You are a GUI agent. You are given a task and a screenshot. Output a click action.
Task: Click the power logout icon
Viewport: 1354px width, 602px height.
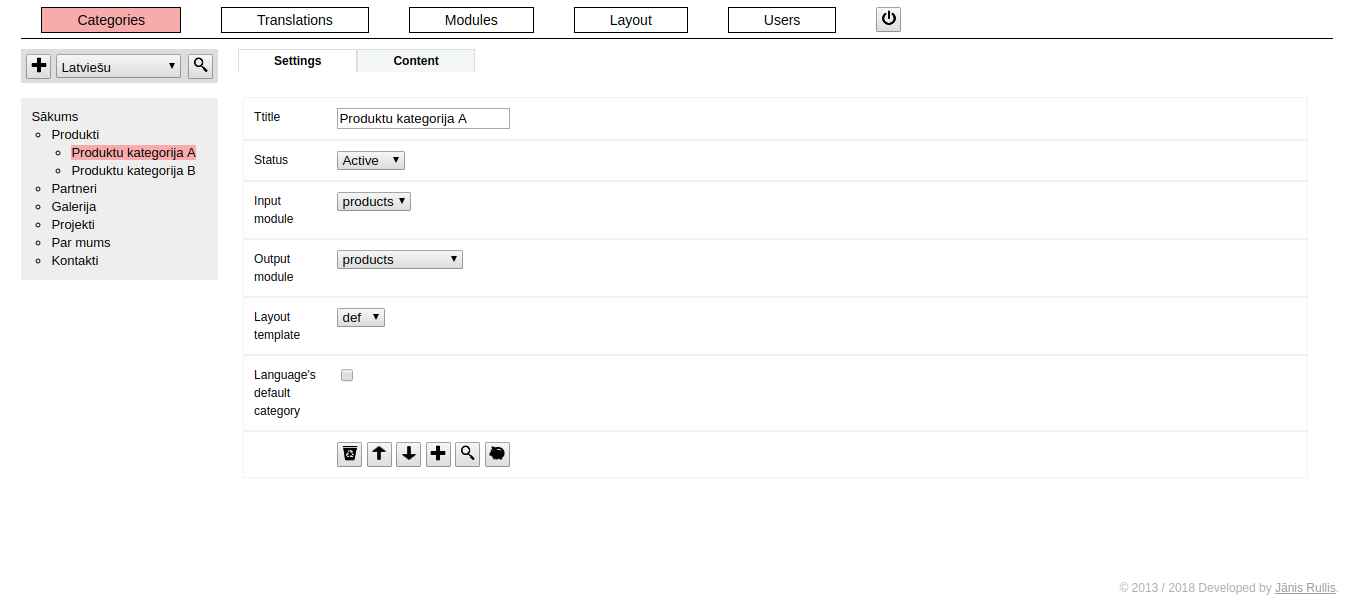(888, 19)
